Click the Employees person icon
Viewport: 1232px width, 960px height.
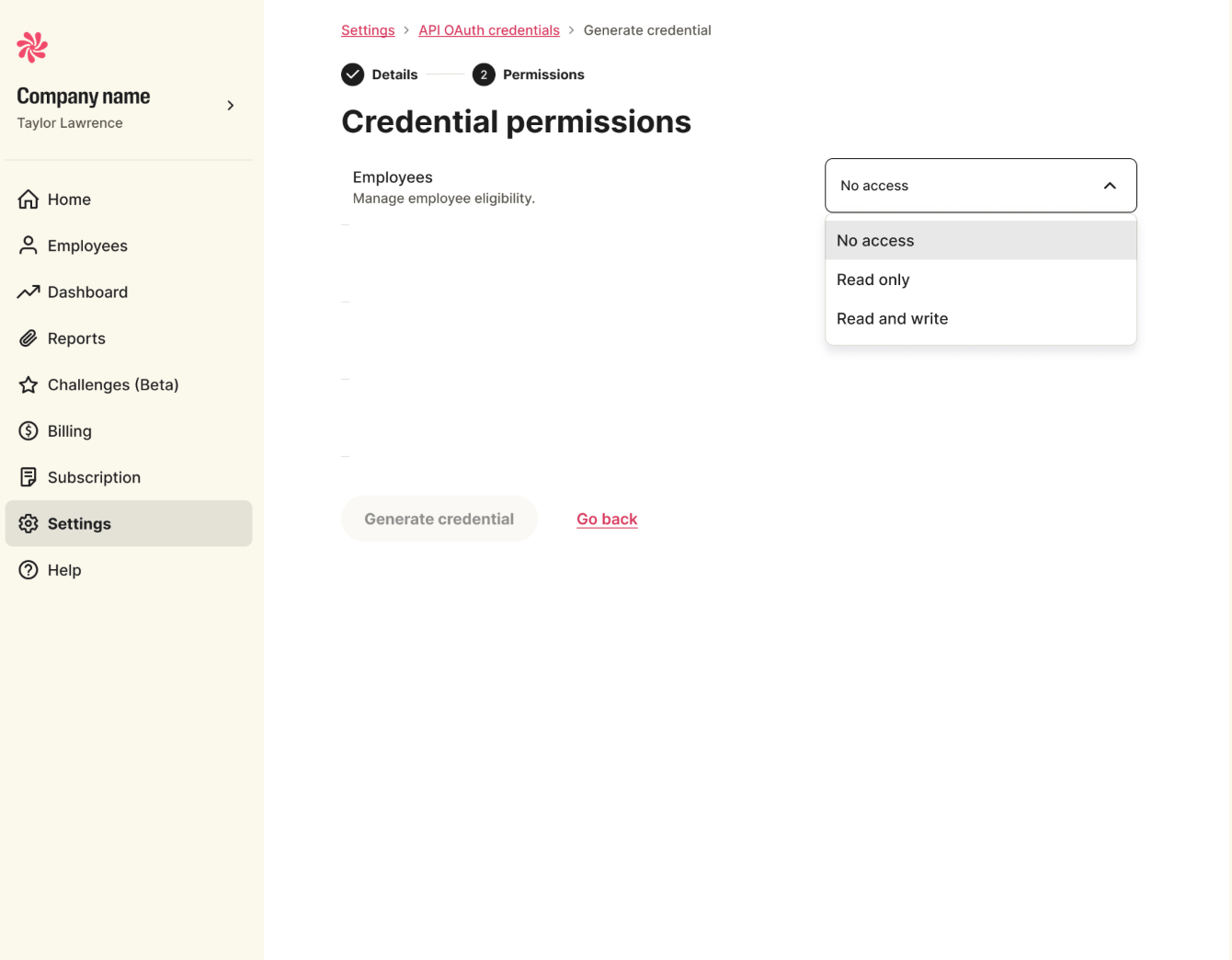pos(29,246)
